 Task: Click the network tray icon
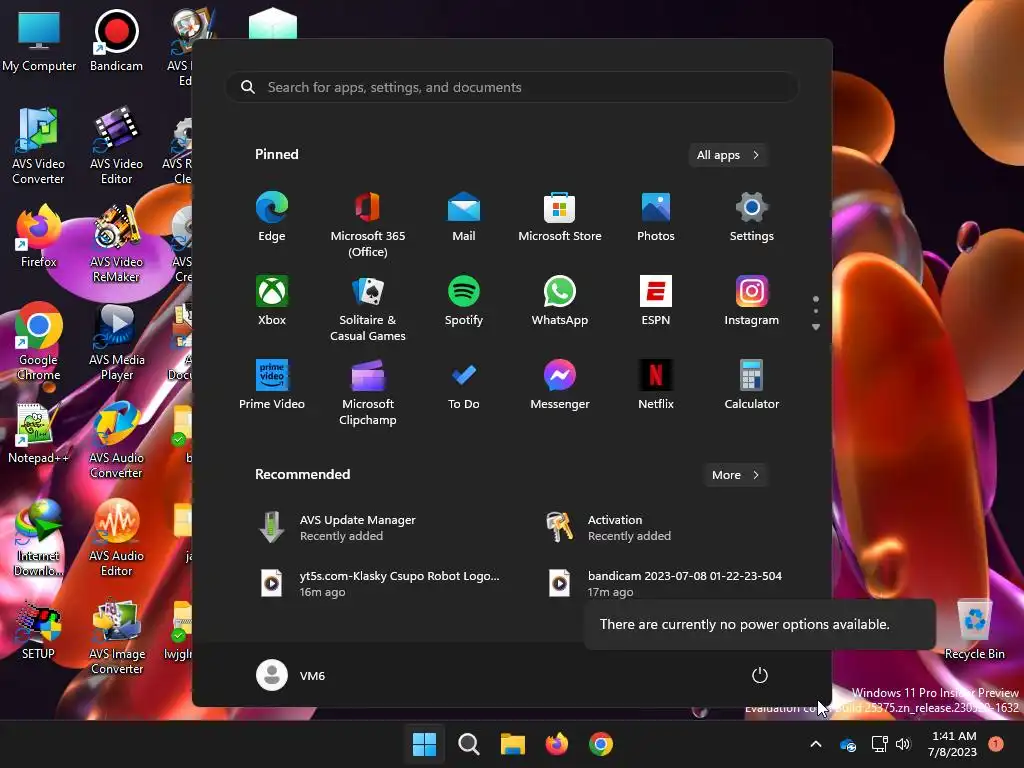tap(879, 744)
